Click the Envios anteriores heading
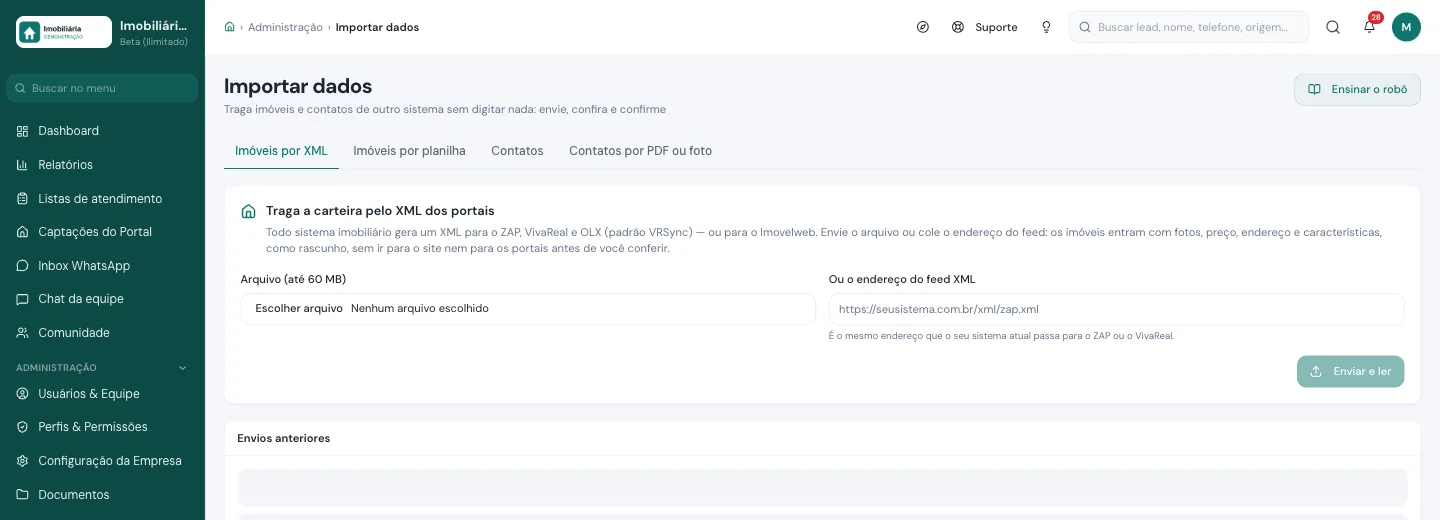This screenshot has height=520, width=1440. coord(283,438)
